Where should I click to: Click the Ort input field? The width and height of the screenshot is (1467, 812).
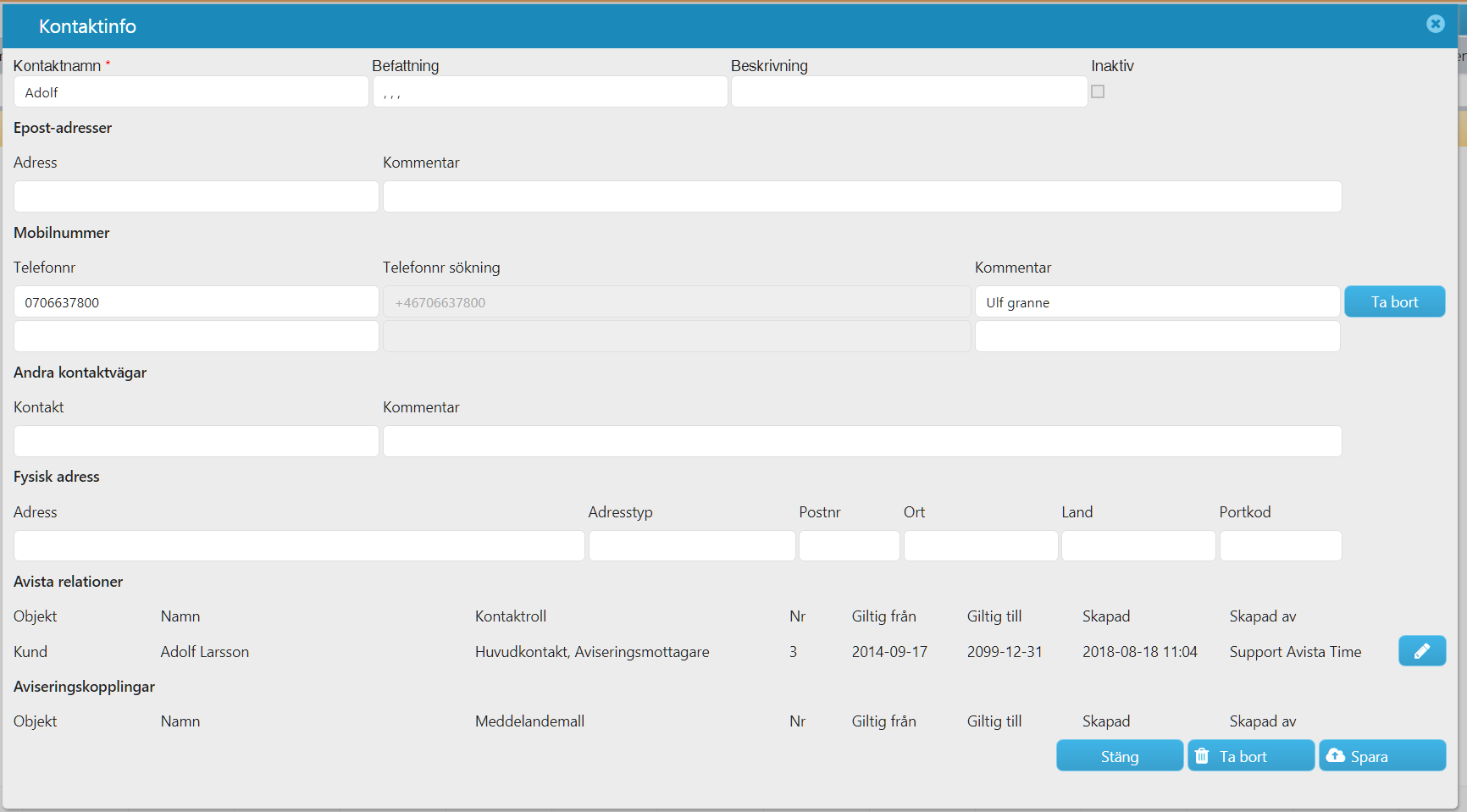[981, 546]
